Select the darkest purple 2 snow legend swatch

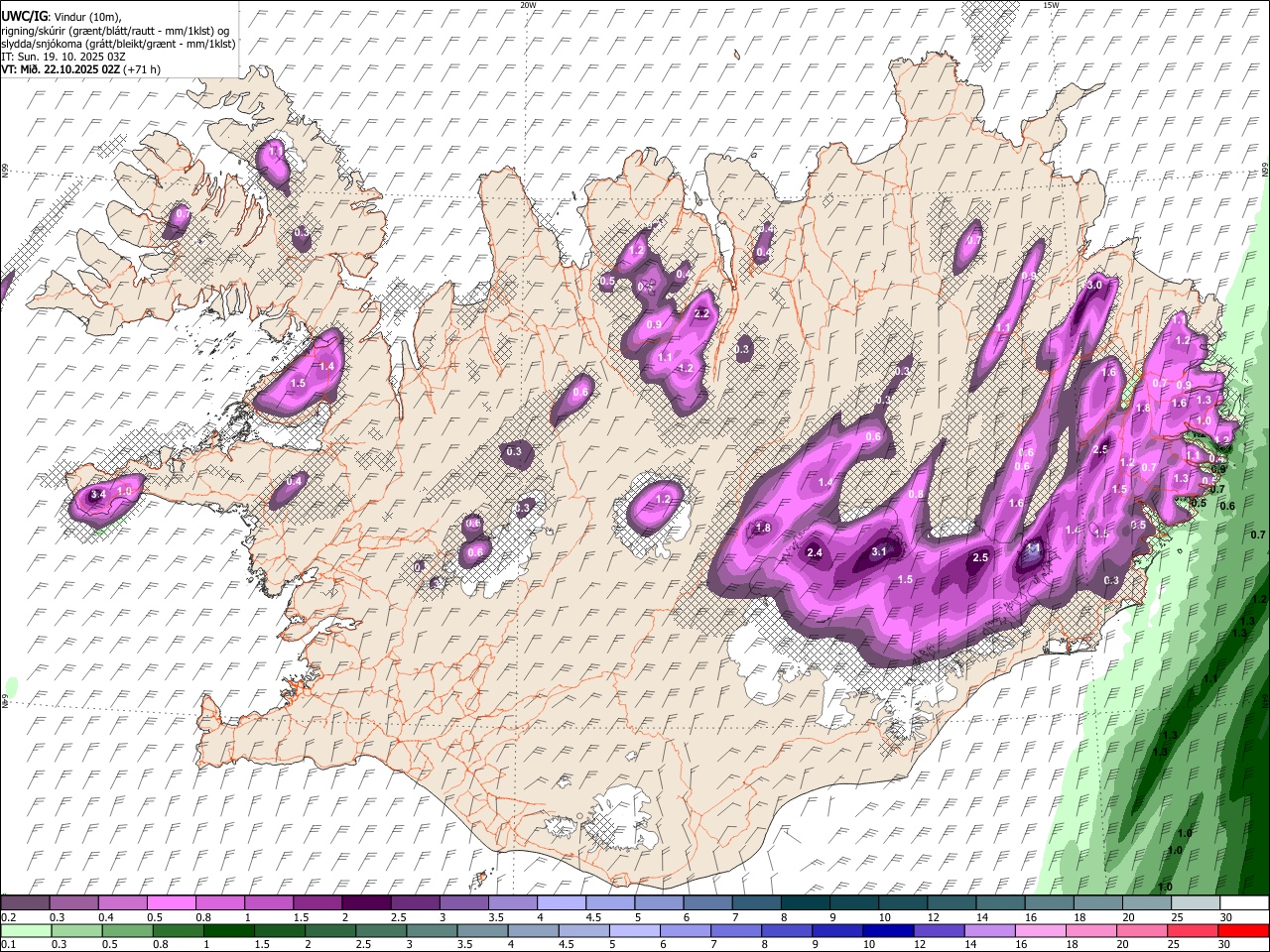pyautogui.click(x=366, y=903)
